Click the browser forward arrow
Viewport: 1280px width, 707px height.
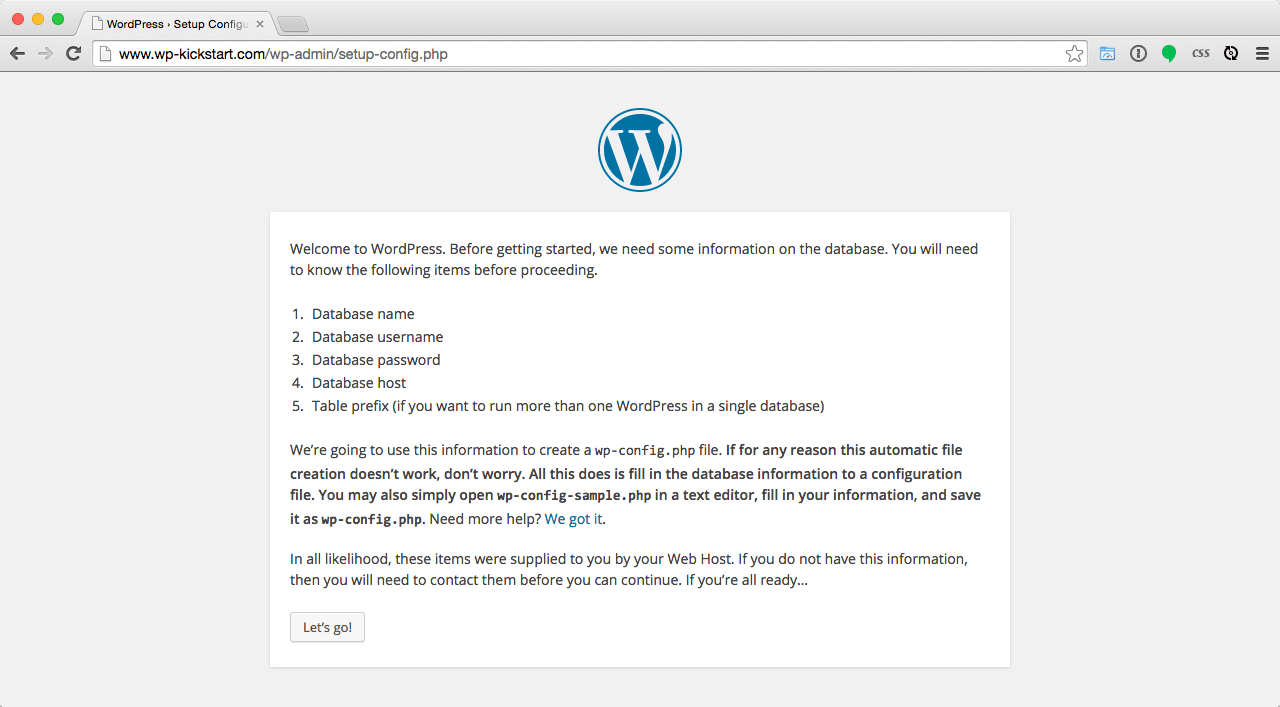[45, 53]
